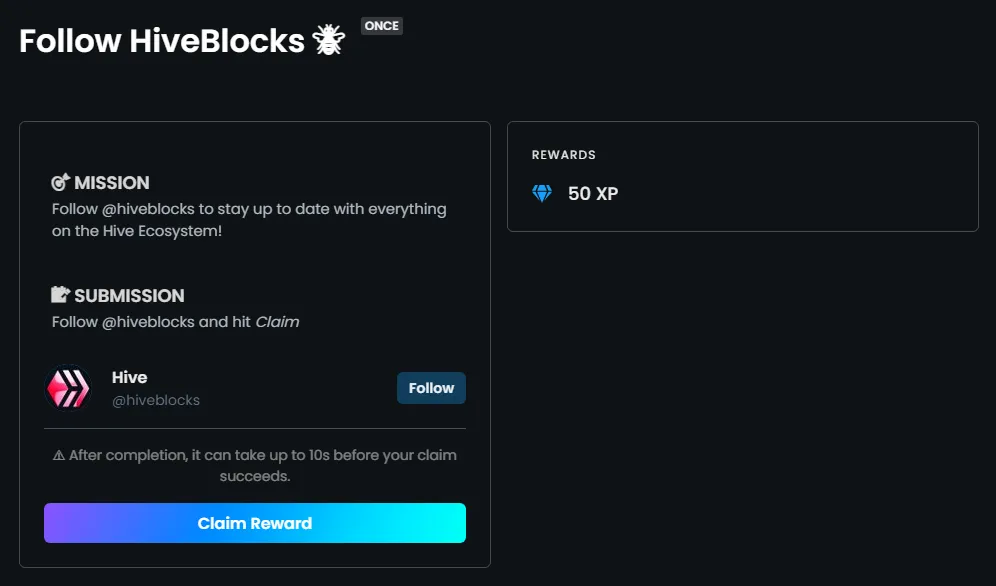Hit the Claim Reward gradient button
The height and width of the screenshot is (586, 996).
click(x=255, y=523)
